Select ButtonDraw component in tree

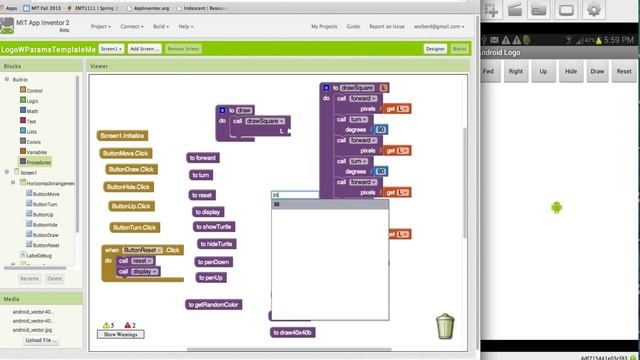click(x=42, y=235)
